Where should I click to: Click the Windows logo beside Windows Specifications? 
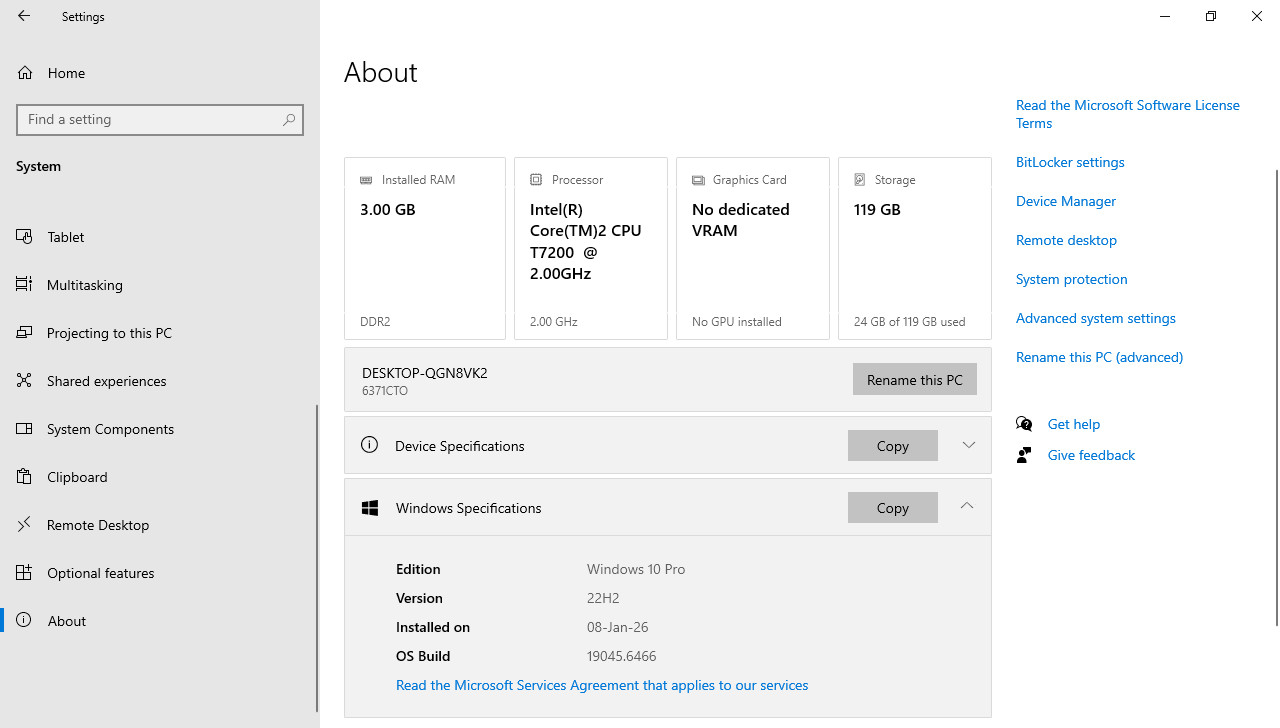(370, 508)
